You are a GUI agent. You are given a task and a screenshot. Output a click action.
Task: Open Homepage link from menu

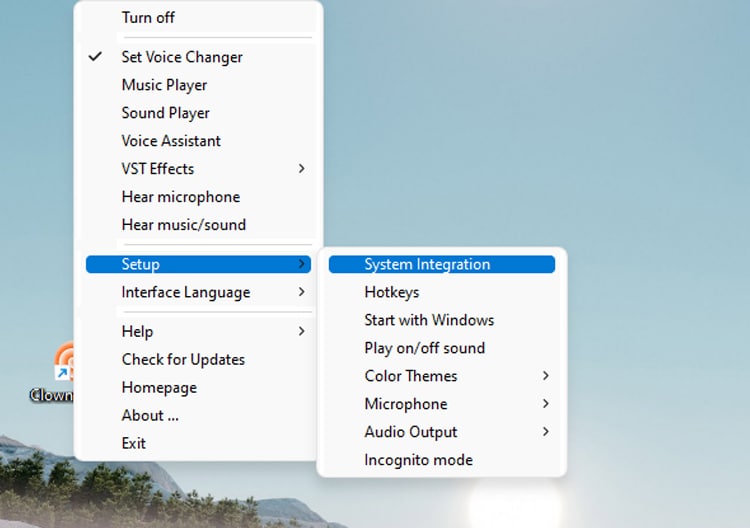tap(198, 387)
